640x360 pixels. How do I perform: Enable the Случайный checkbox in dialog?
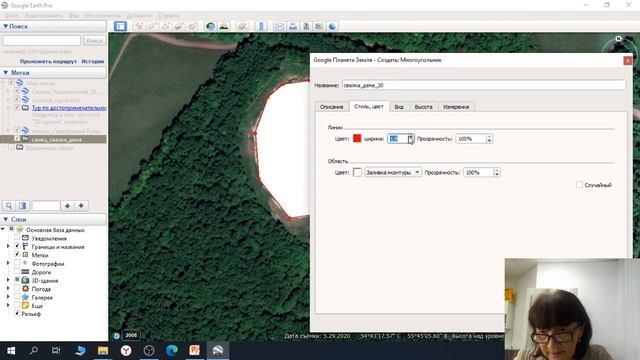tap(579, 185)
